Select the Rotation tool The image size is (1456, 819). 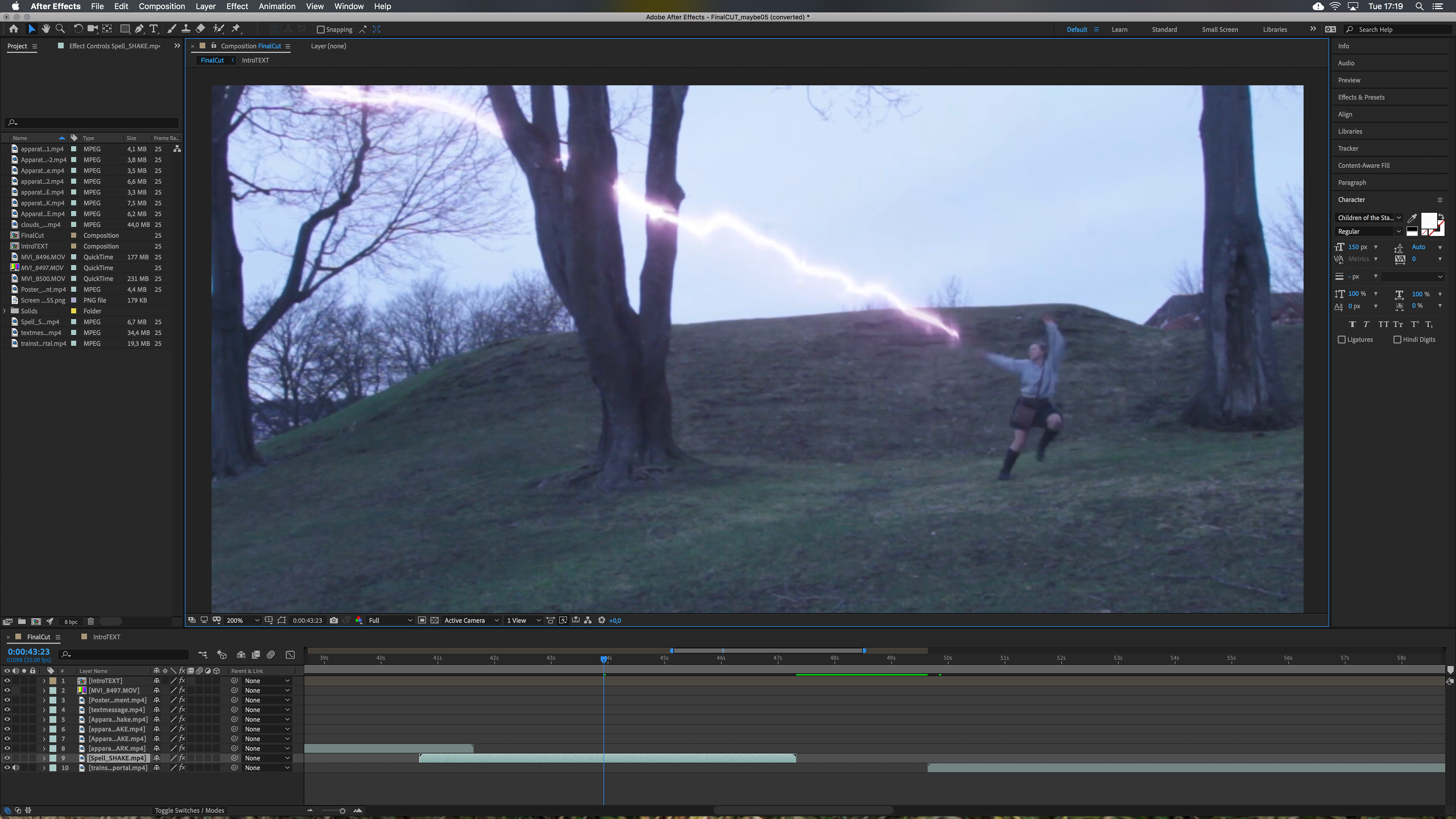coord(78,29)
